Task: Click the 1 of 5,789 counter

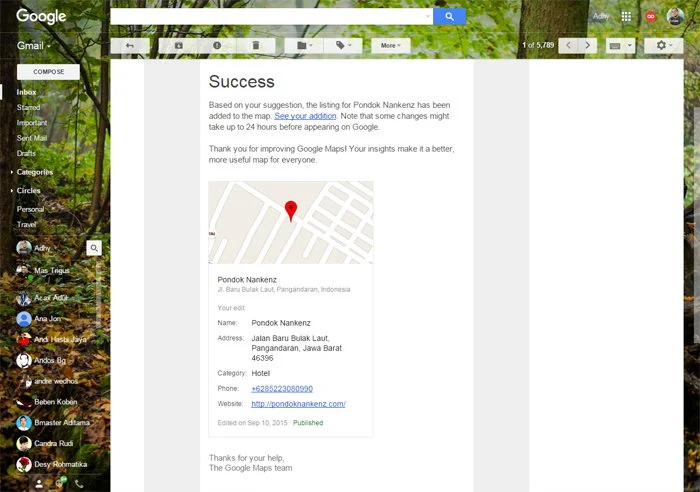Action: pos(538,45)
